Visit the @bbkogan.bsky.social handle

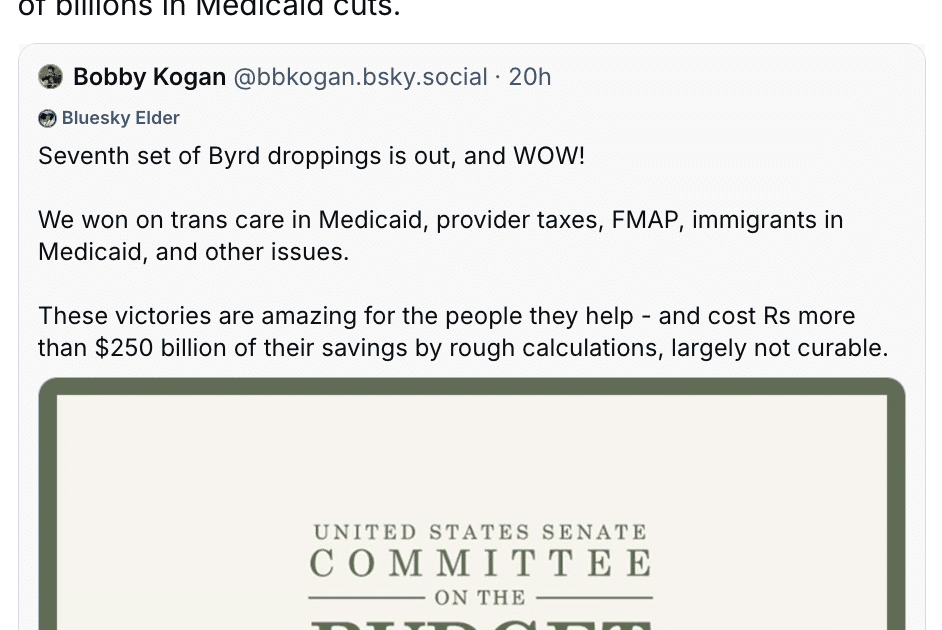[x=360, y=77]
